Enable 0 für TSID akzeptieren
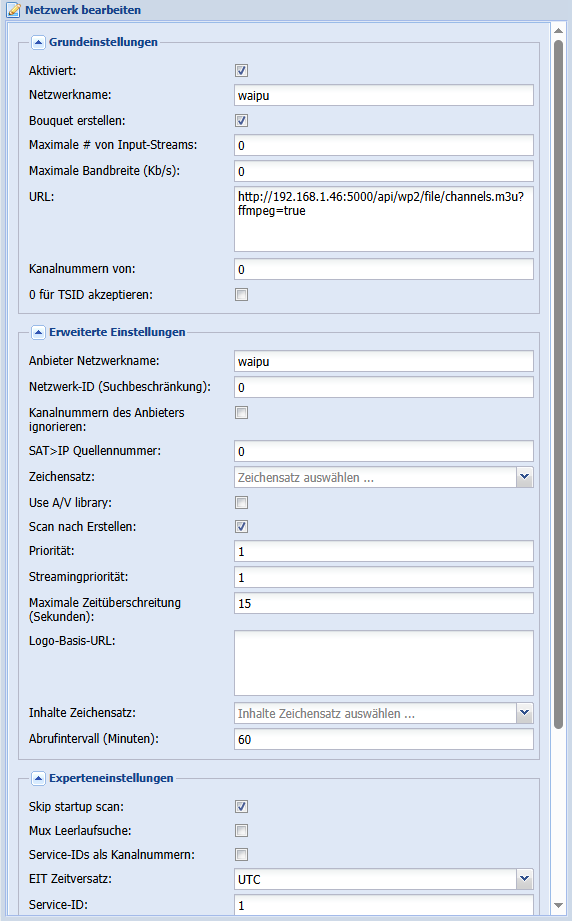The width and height of the screenshot is (572, 921). coord(241,294)
